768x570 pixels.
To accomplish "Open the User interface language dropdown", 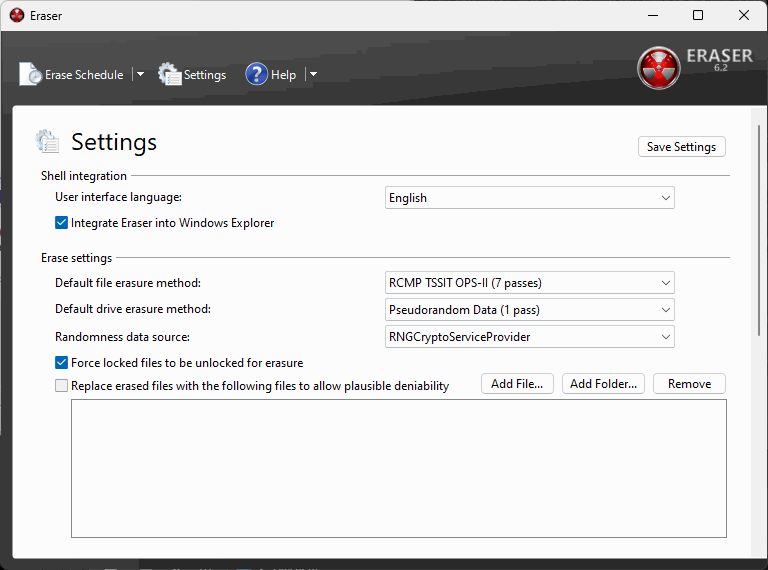I will [x=529, y=198].
